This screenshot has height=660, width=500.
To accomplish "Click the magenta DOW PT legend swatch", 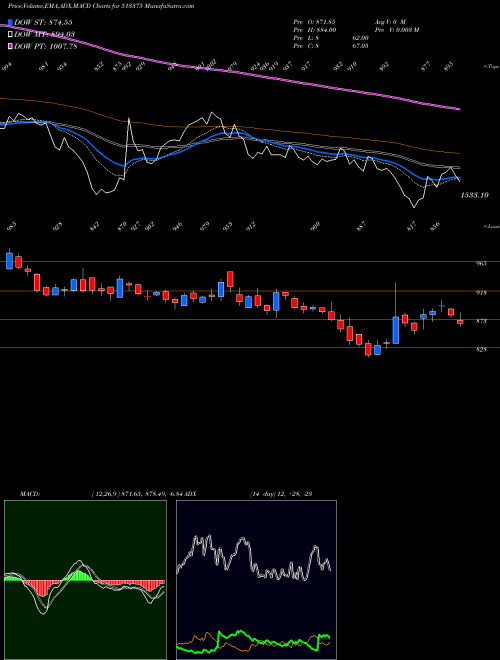I will point(10,46).
